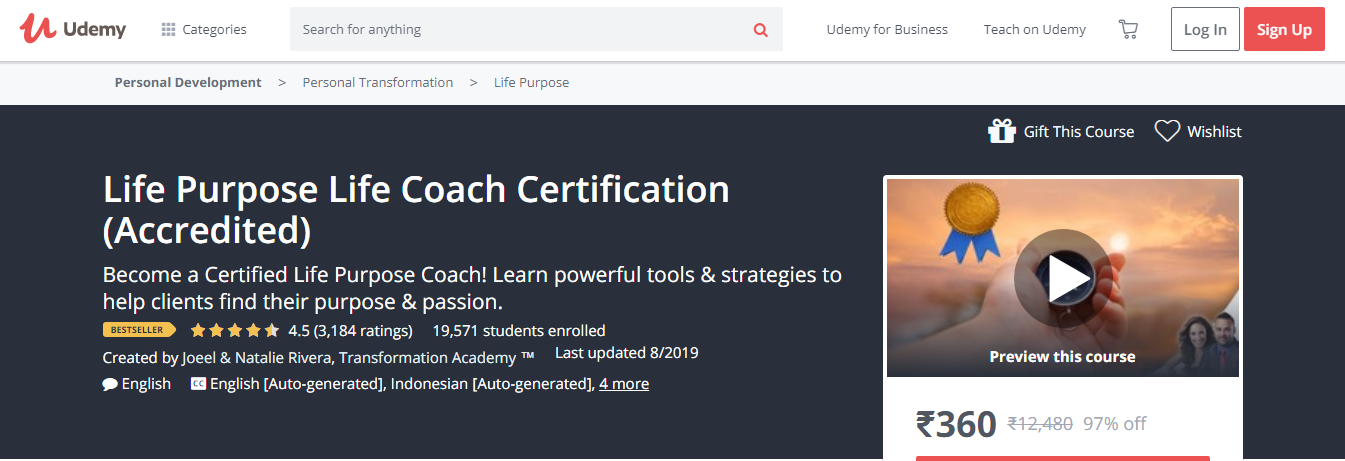Open Udemy for Business
Screen dimensions: 1345x461
[887, 30]
